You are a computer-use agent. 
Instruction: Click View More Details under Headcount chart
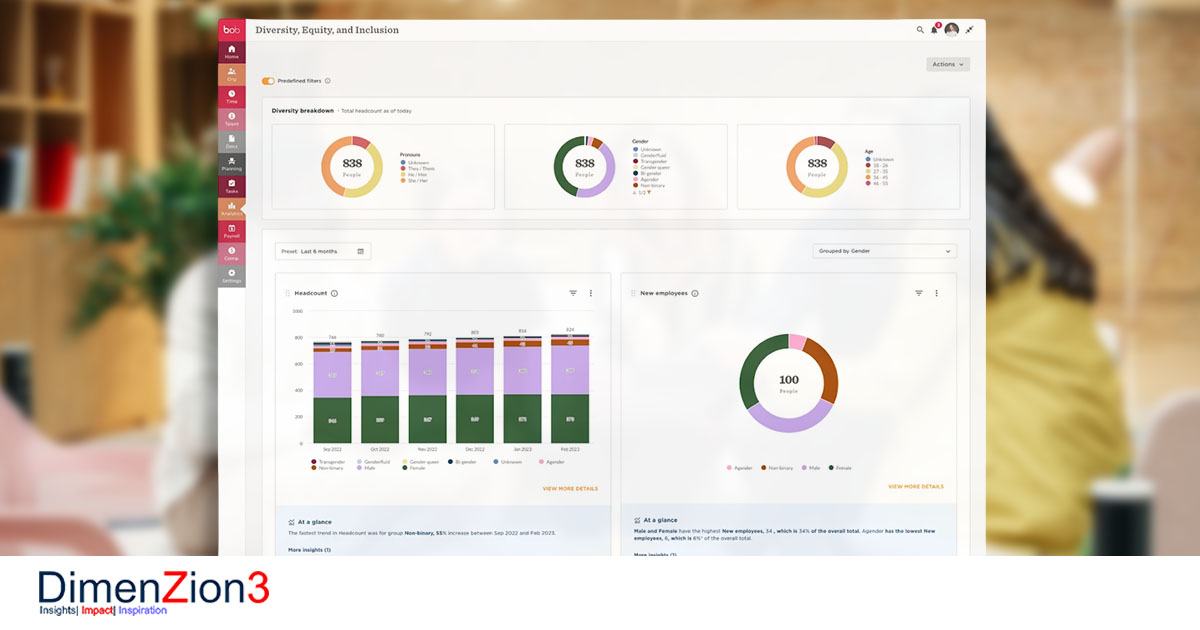pyautogui.click(x=570, y=488)
